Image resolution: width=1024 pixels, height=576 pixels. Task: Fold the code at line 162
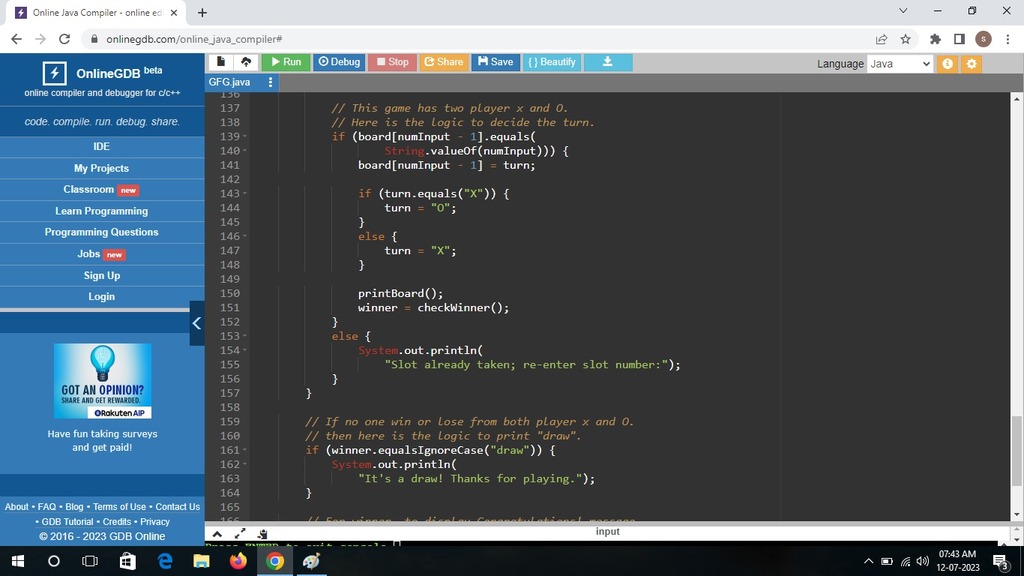pyautogui.click(x=245, y=464)
